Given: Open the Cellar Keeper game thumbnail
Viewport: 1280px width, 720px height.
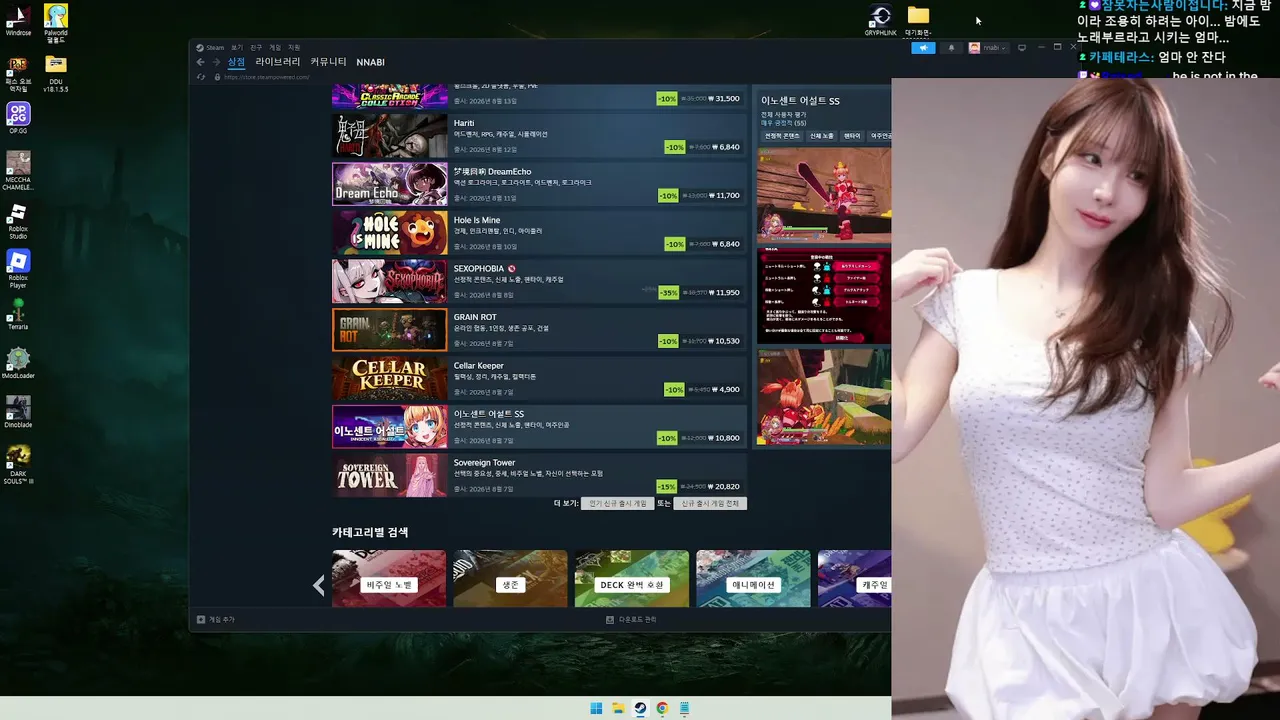Looking at the screenshot, I should 389,378.
